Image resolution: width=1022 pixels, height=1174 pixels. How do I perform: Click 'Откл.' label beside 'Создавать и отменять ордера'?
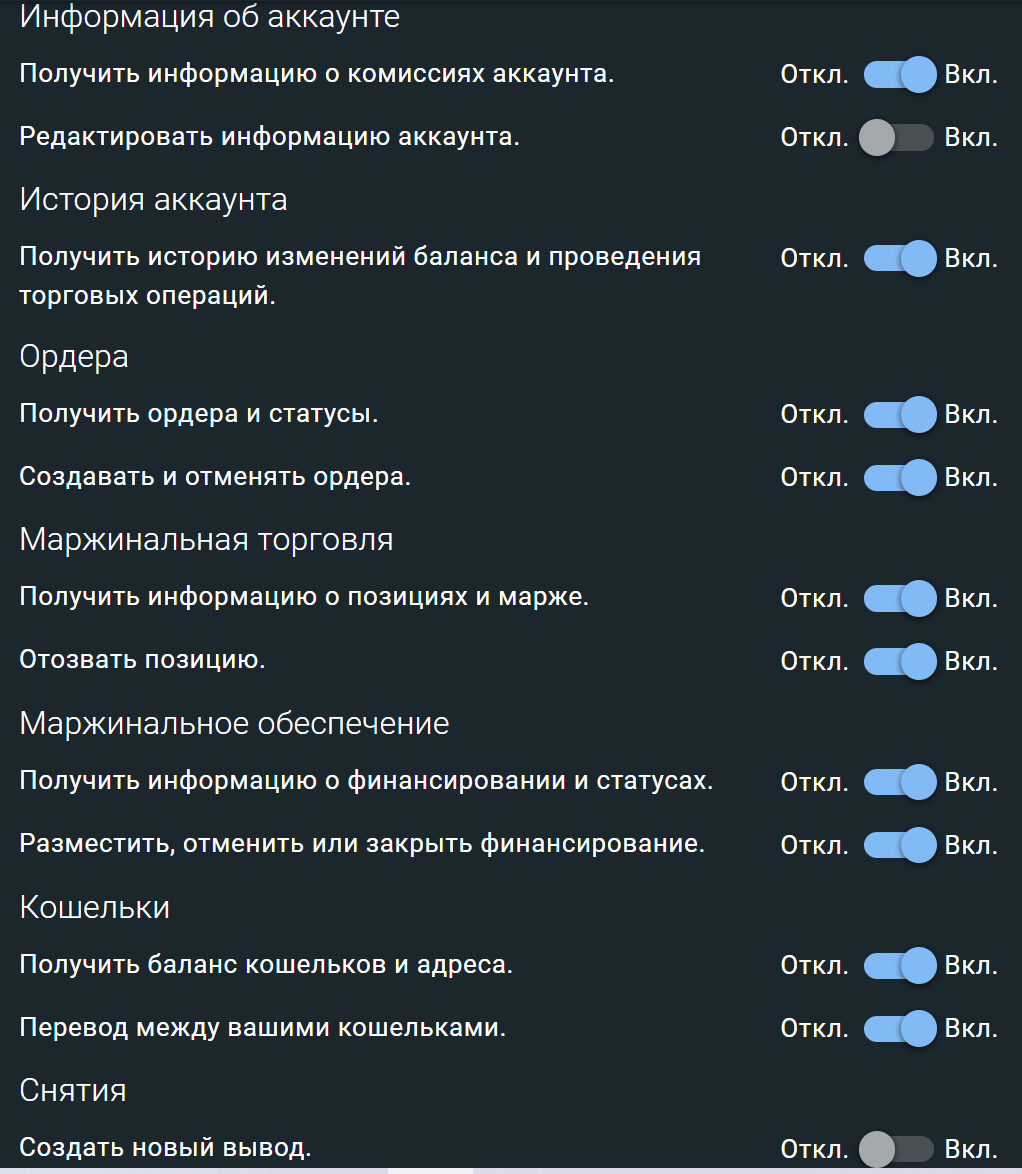click(x=814, y=477)
